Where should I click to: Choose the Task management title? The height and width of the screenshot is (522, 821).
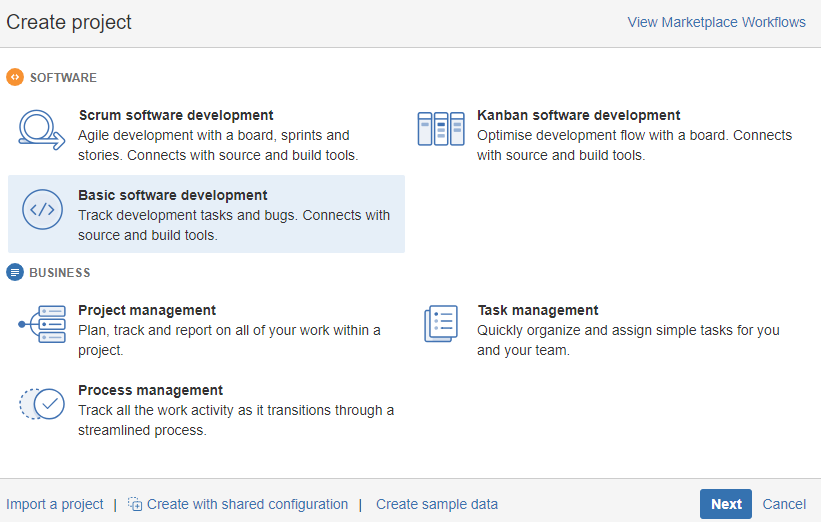[537, 310]
